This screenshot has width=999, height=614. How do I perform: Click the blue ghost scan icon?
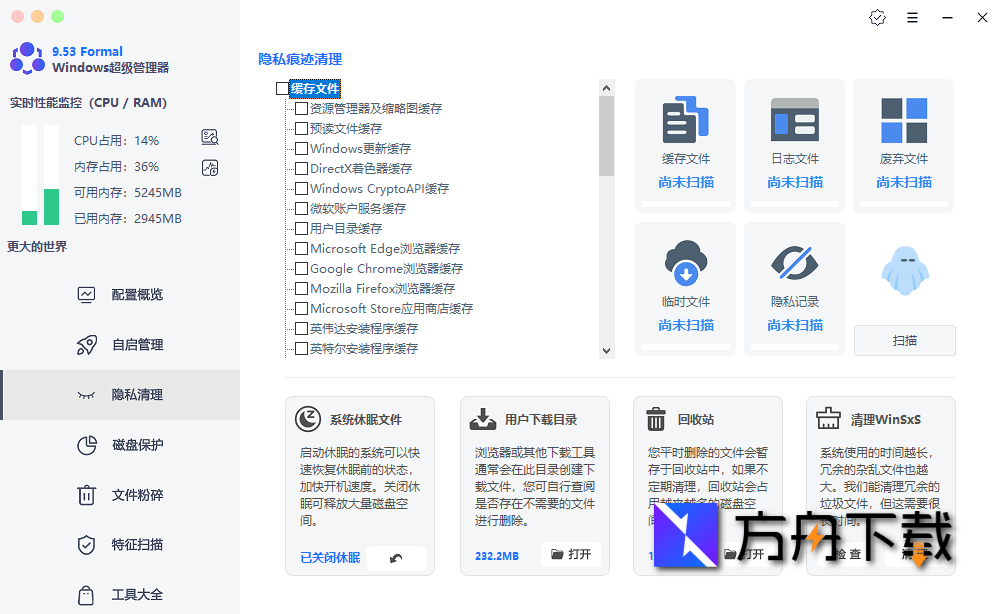903,268
